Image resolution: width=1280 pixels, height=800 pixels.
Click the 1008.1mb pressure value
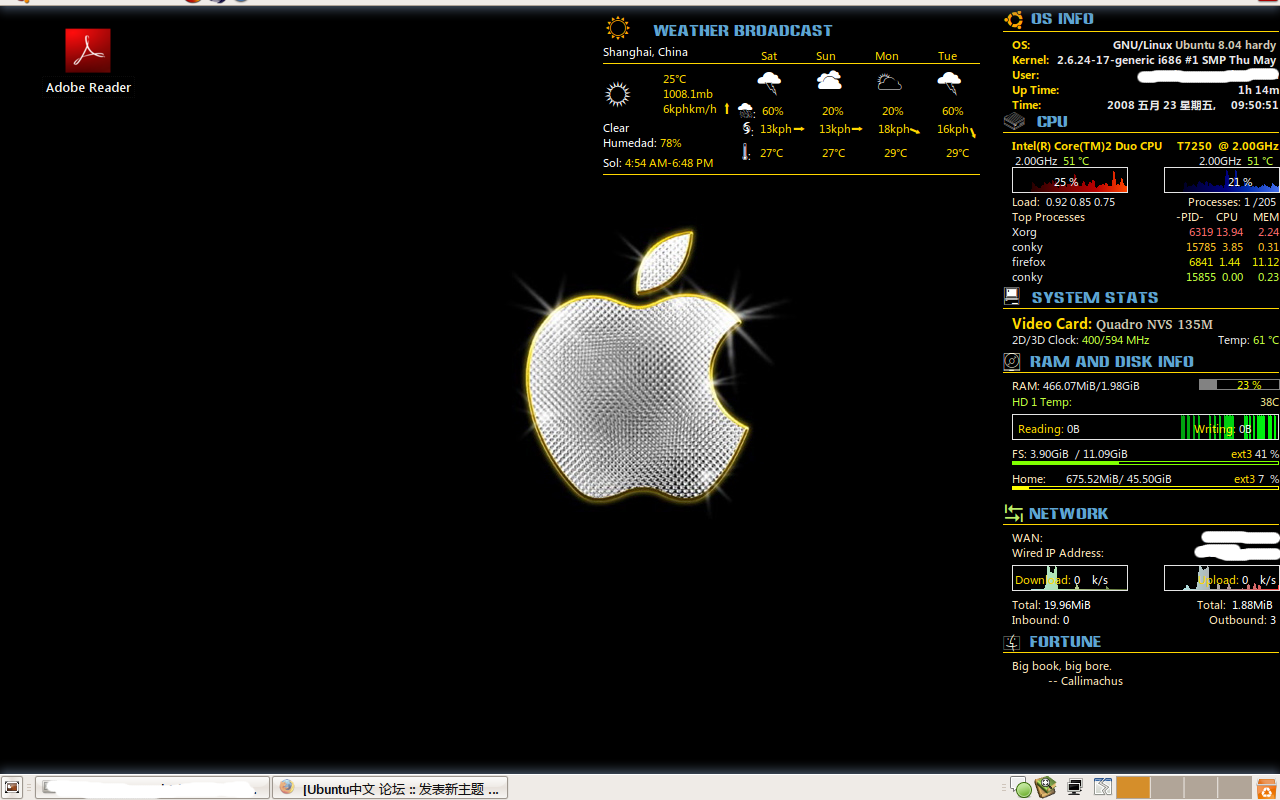coord(688,94)
